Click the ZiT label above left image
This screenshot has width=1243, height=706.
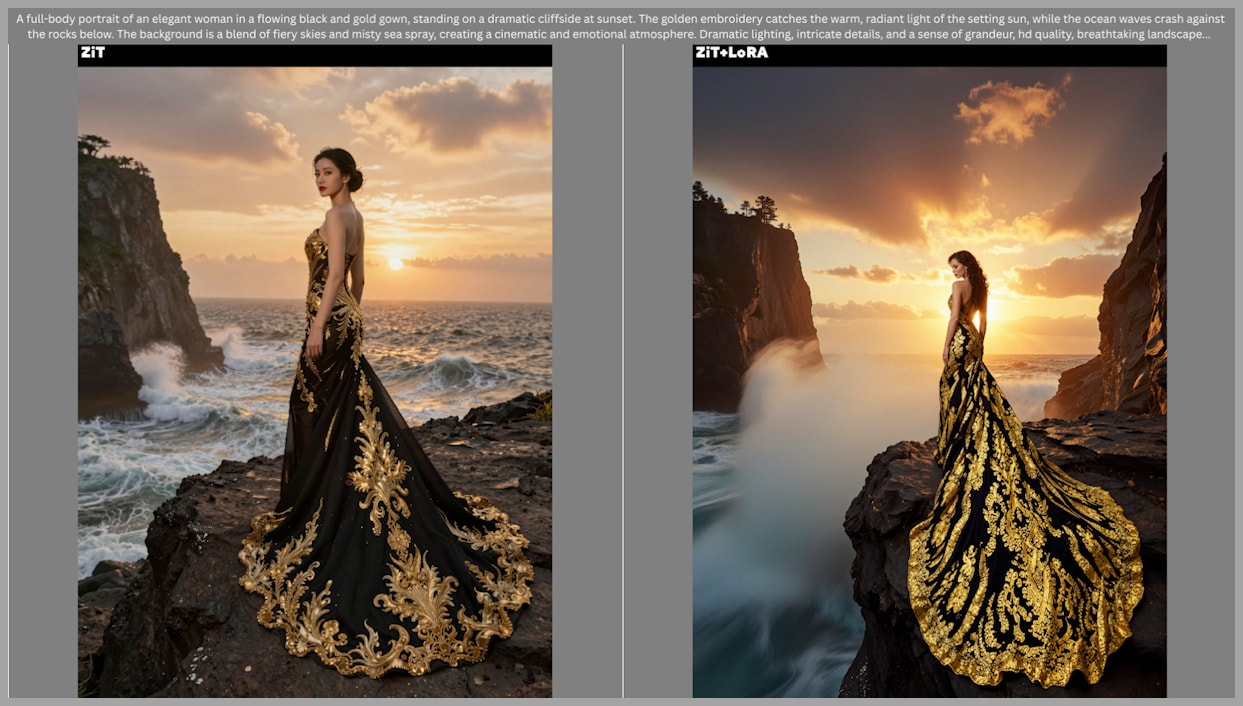point(92,53)
